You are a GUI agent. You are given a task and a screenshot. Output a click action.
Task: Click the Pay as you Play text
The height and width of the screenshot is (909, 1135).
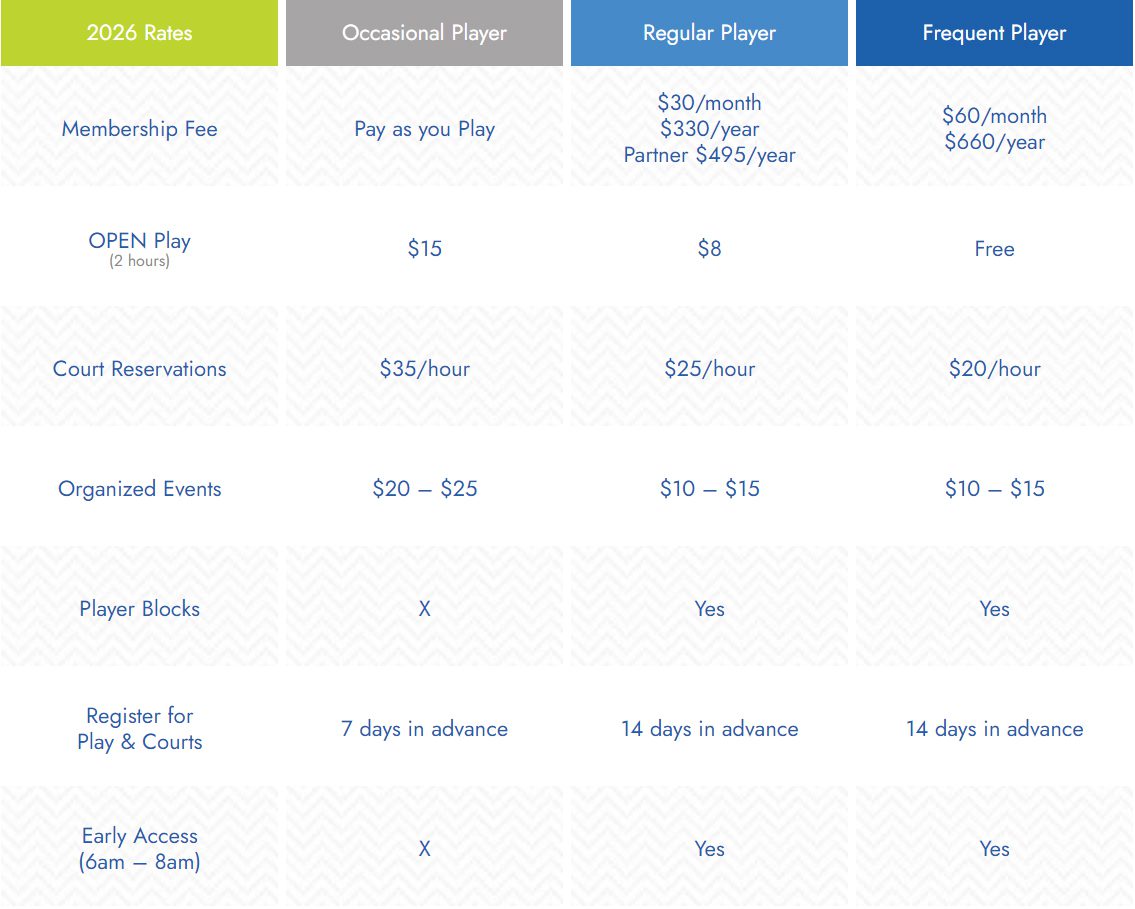(424, 129)
